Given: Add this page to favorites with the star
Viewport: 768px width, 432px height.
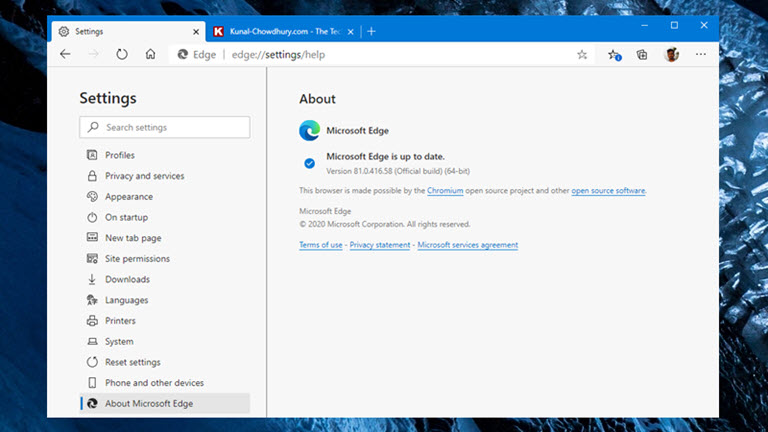Looking at the screenshot, I should (x=582, y=54).
